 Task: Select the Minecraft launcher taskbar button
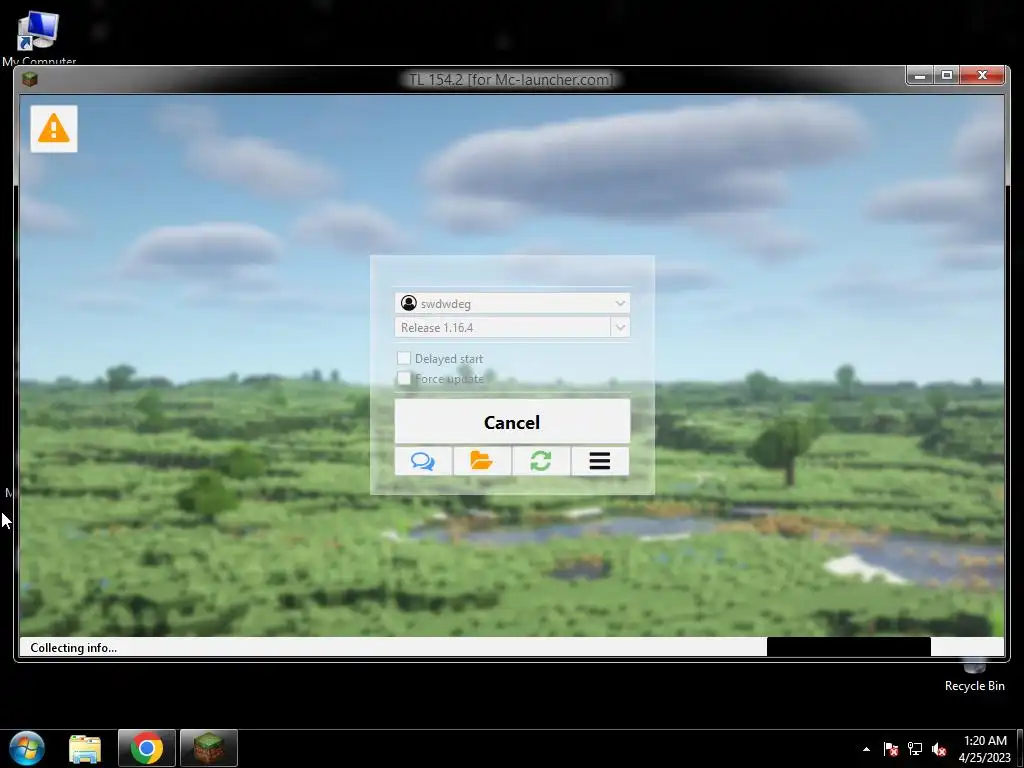(209, 748)
